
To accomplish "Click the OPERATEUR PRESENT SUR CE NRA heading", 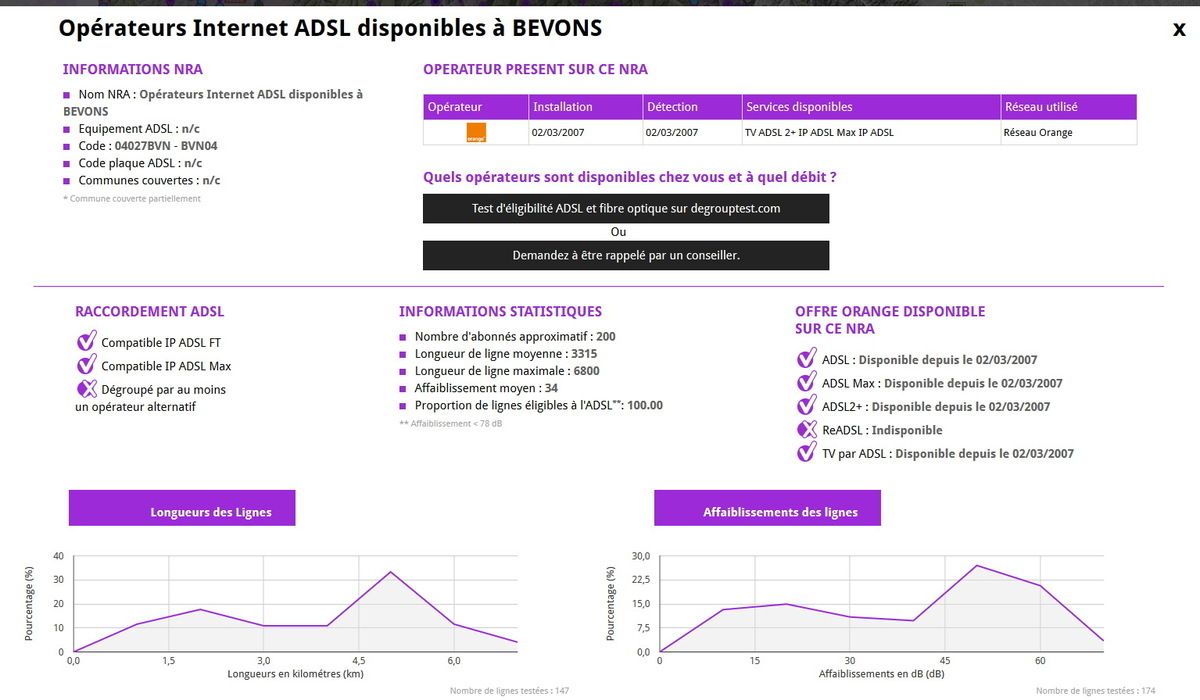I will tap(535, 69).
